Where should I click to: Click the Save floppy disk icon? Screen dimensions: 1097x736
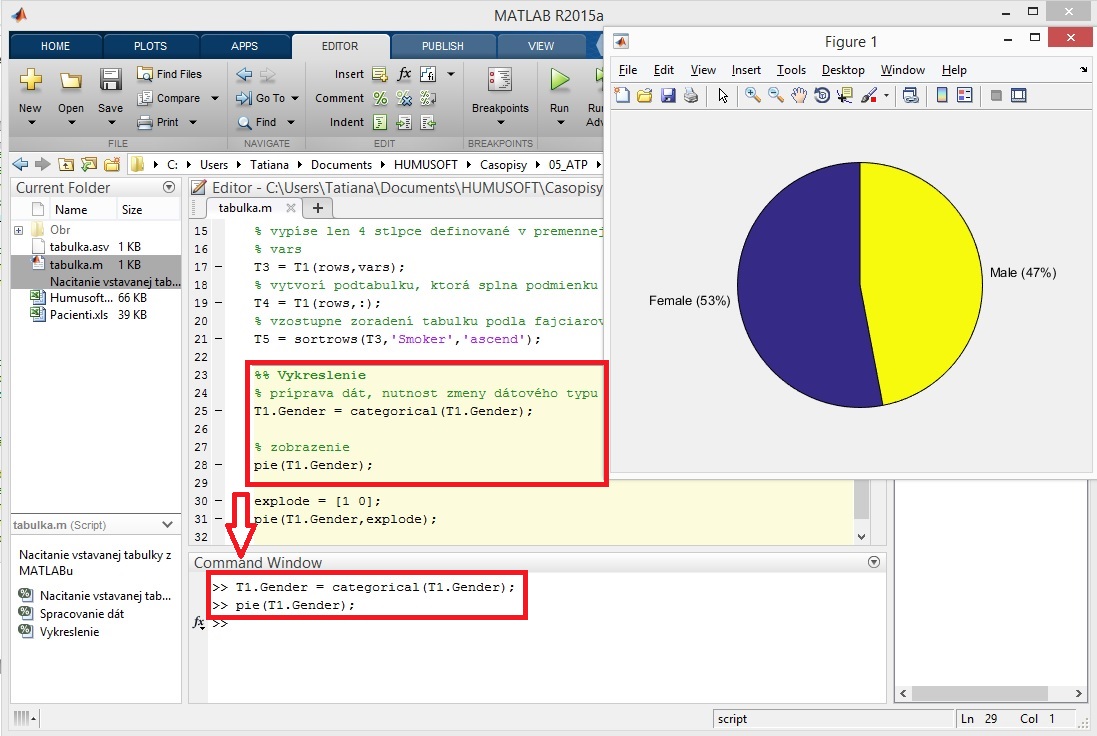pos(111,80)
